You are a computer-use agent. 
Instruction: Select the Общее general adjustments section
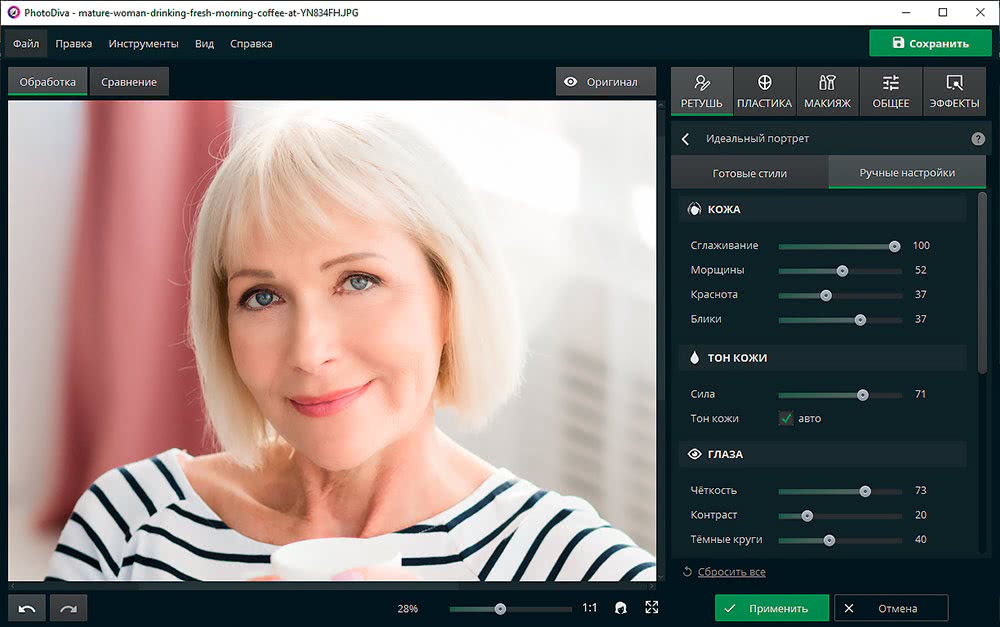click(890, 91)
